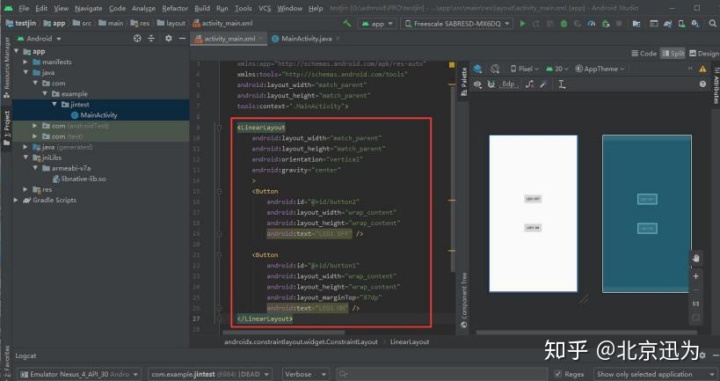Click the yellow warning triangle in the design toolbar

tap(703, 69)
